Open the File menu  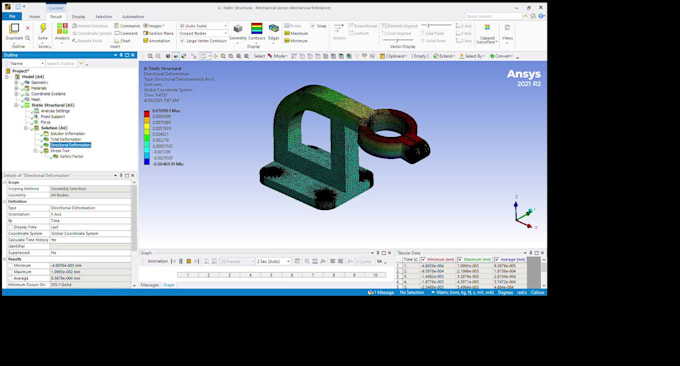12,16
